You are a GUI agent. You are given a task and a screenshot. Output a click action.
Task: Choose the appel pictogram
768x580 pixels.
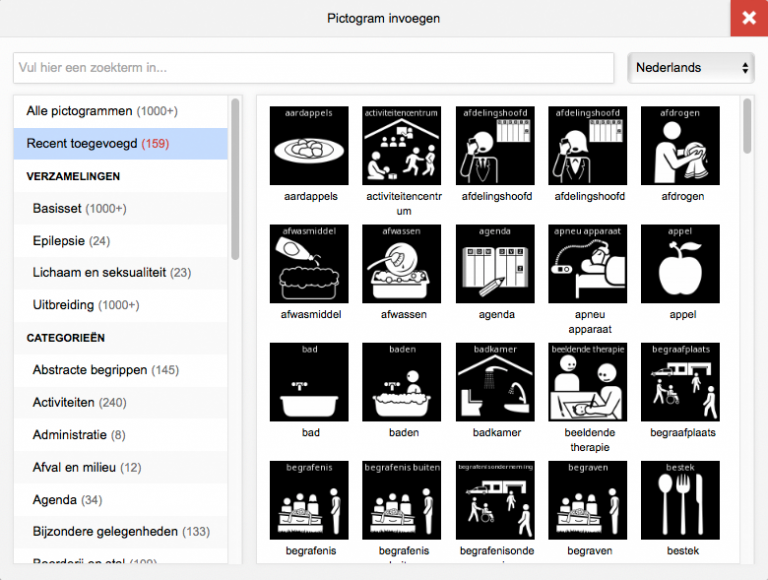pos(680,264)
